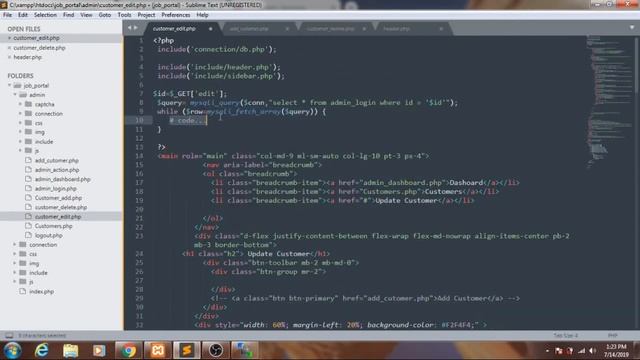The height and width of the screenshot is (360, 640).
Task: Open admin_action.php in sidebar
Action: click(x=57, y=170)
